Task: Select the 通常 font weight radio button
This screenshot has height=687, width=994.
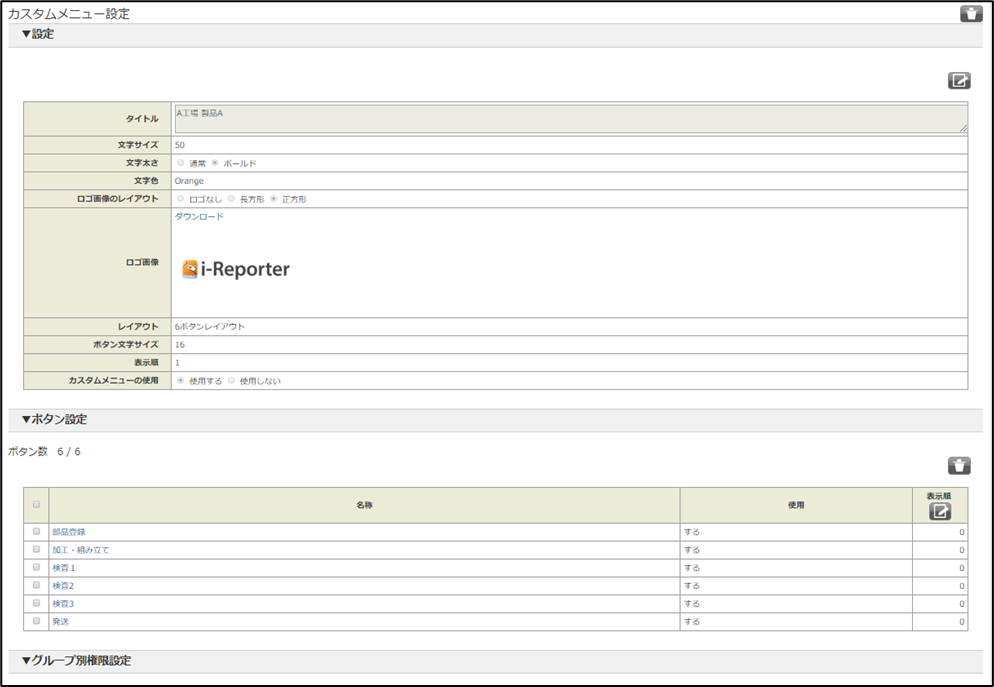Action: coord(180,163)
